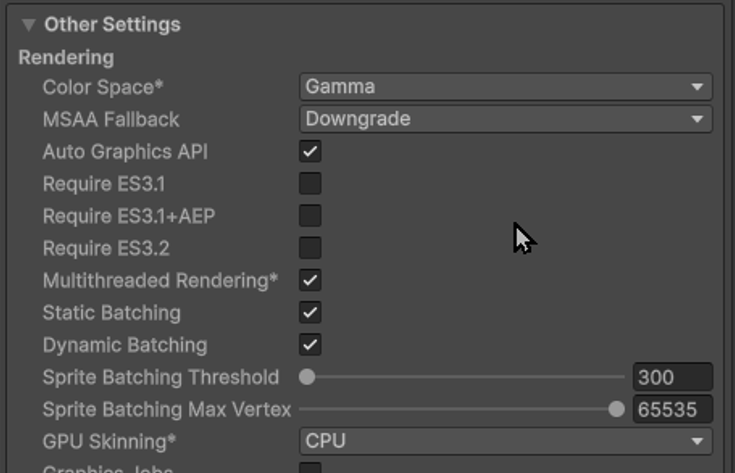This screenshot has width=735, height=473.
Task: Disable Multithreaded Rendering checkbox
Action: (x=310, y=281)
